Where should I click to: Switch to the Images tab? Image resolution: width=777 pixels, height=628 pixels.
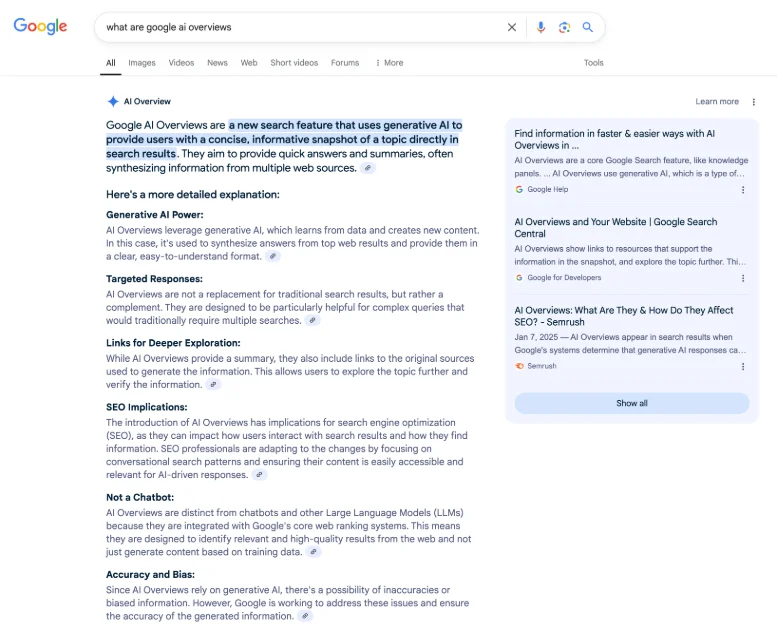(142, 63)
